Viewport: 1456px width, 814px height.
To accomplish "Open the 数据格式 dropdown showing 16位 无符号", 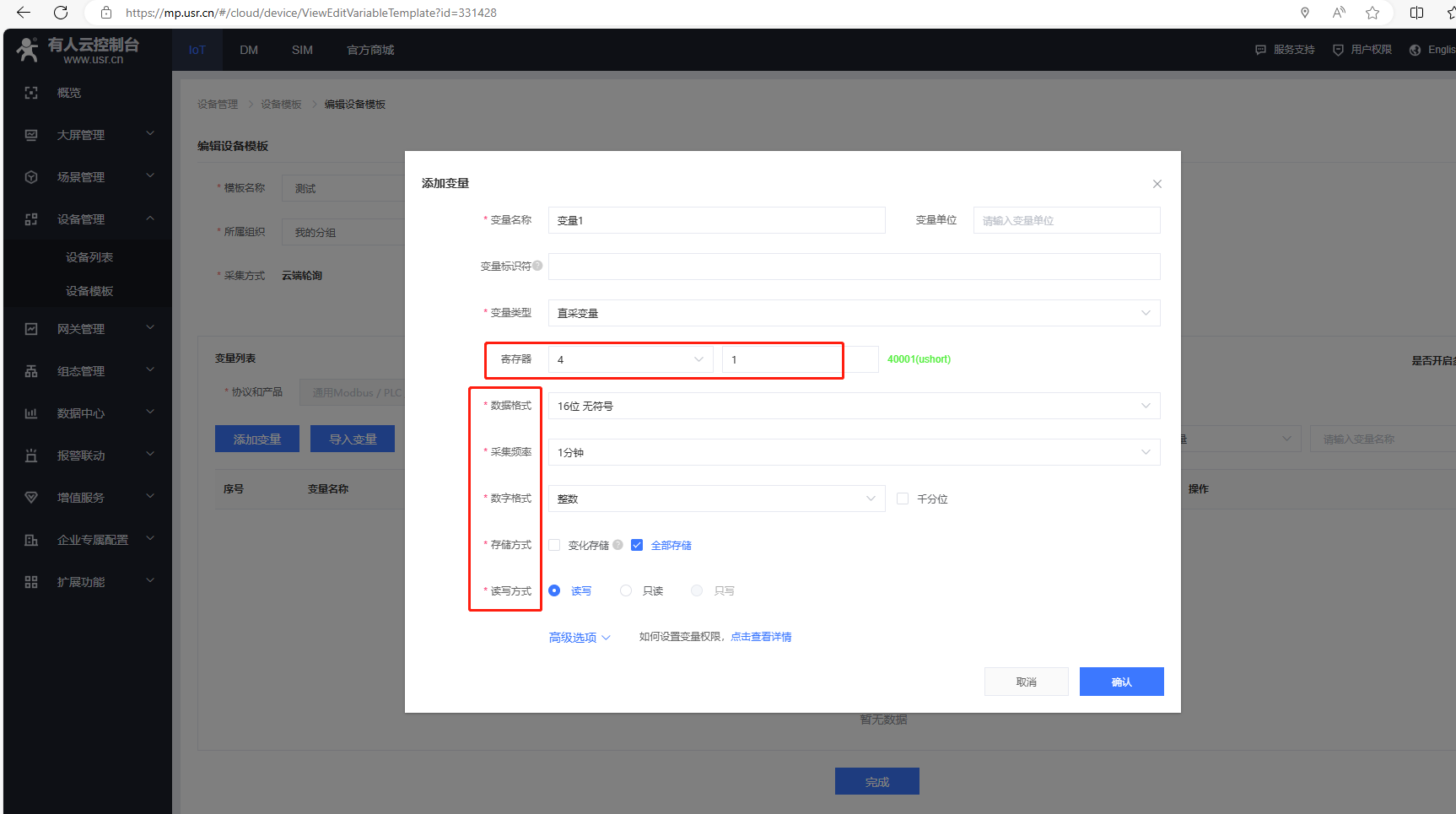I will pos(854,406).
